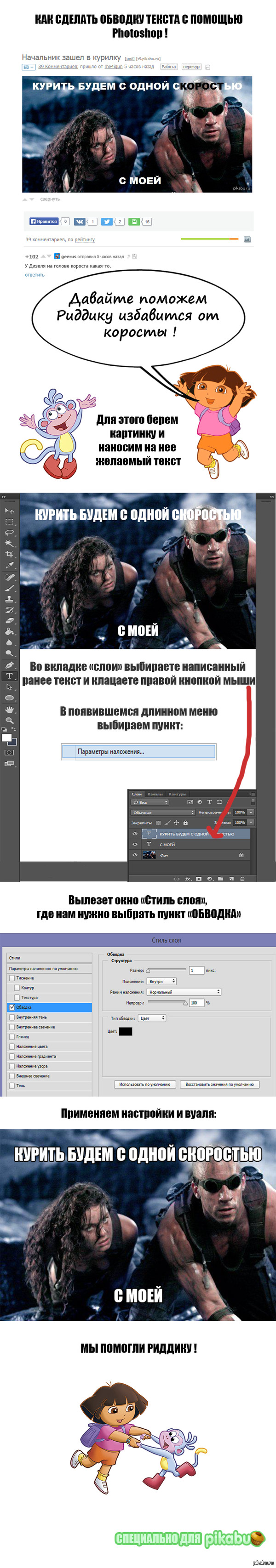Switch to the Слои tab
The height and width of the screenshot is (1568, 276).
click(137, 794)
